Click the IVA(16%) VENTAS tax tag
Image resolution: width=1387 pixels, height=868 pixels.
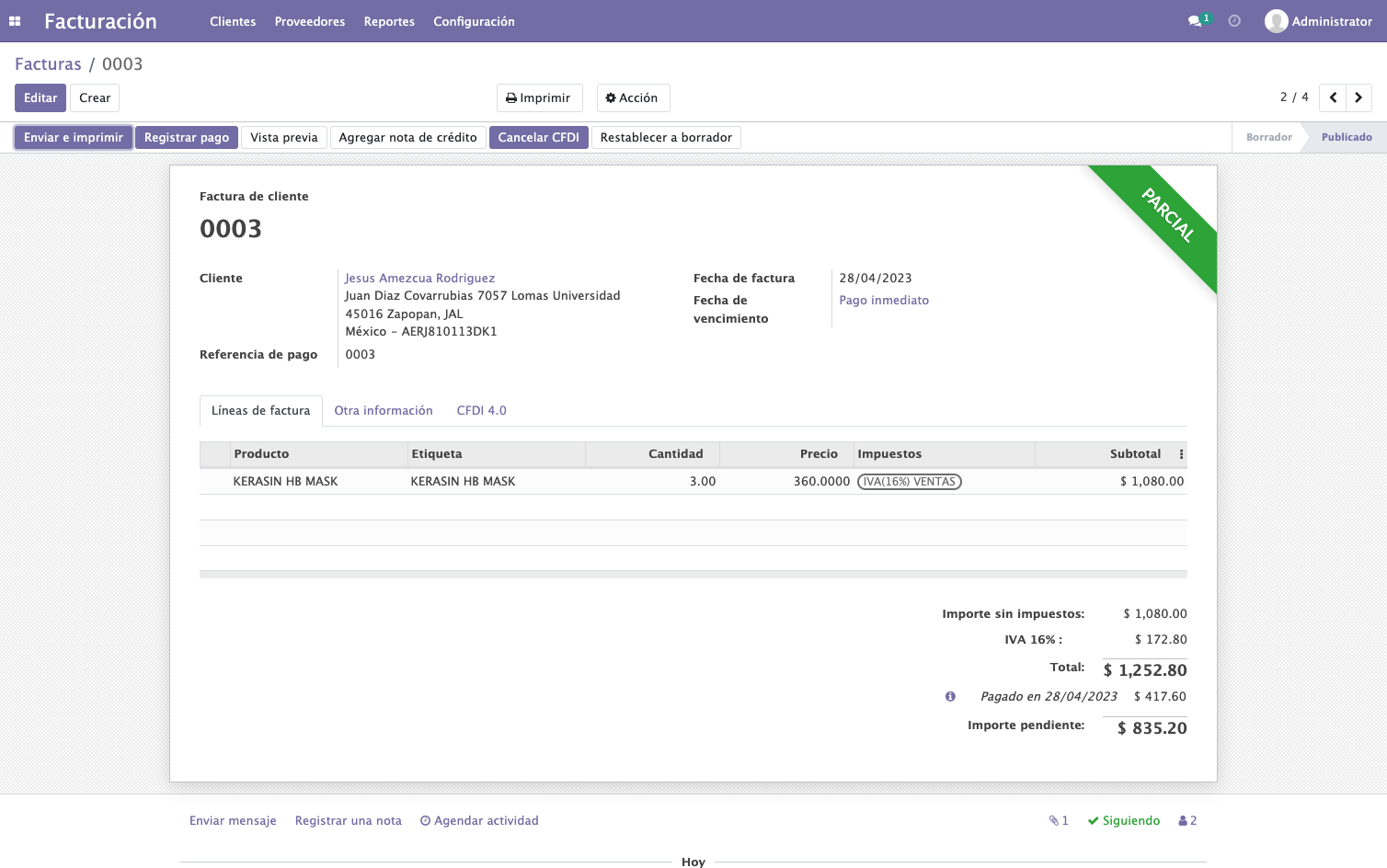click(910, 482)
